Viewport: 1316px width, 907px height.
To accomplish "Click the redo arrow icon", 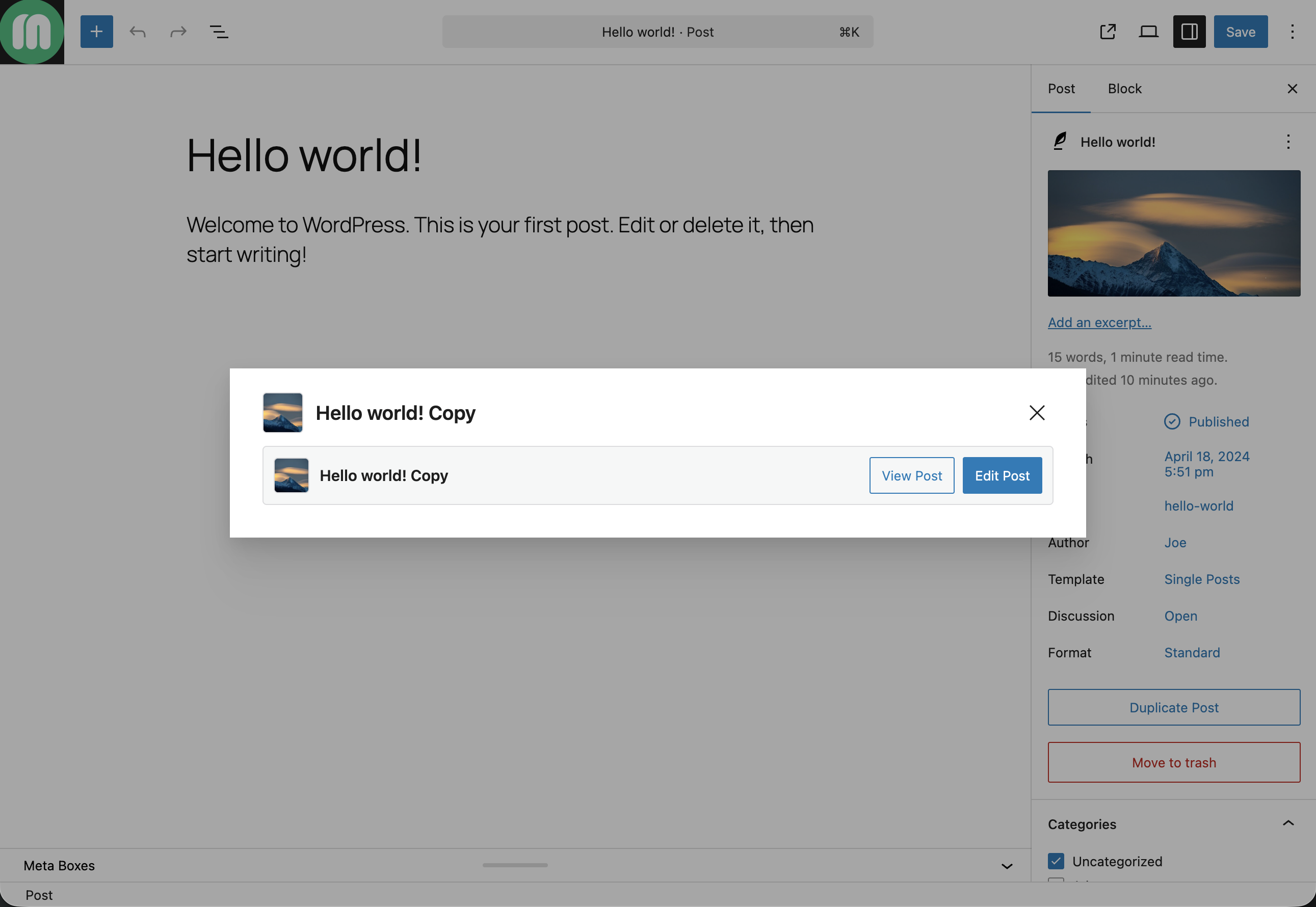I will [x=178, y=32].
